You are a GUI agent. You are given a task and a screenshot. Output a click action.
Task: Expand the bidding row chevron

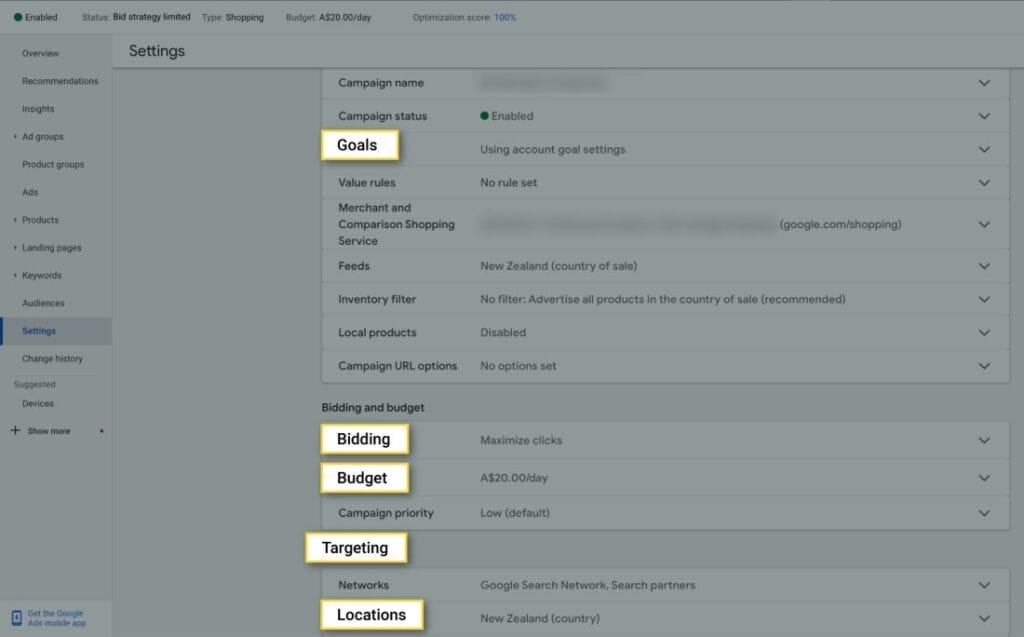click(984, 440)
